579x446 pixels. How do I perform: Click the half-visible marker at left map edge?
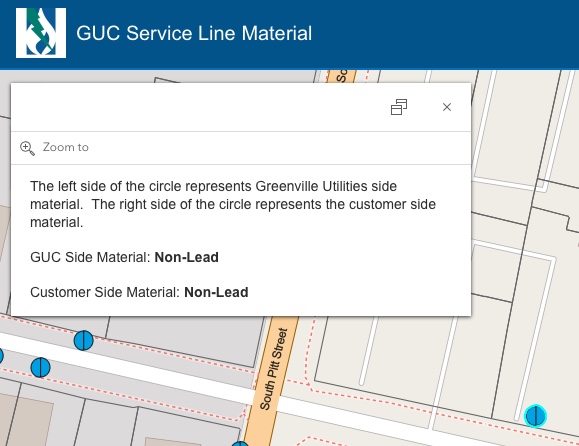click(1, 356)
